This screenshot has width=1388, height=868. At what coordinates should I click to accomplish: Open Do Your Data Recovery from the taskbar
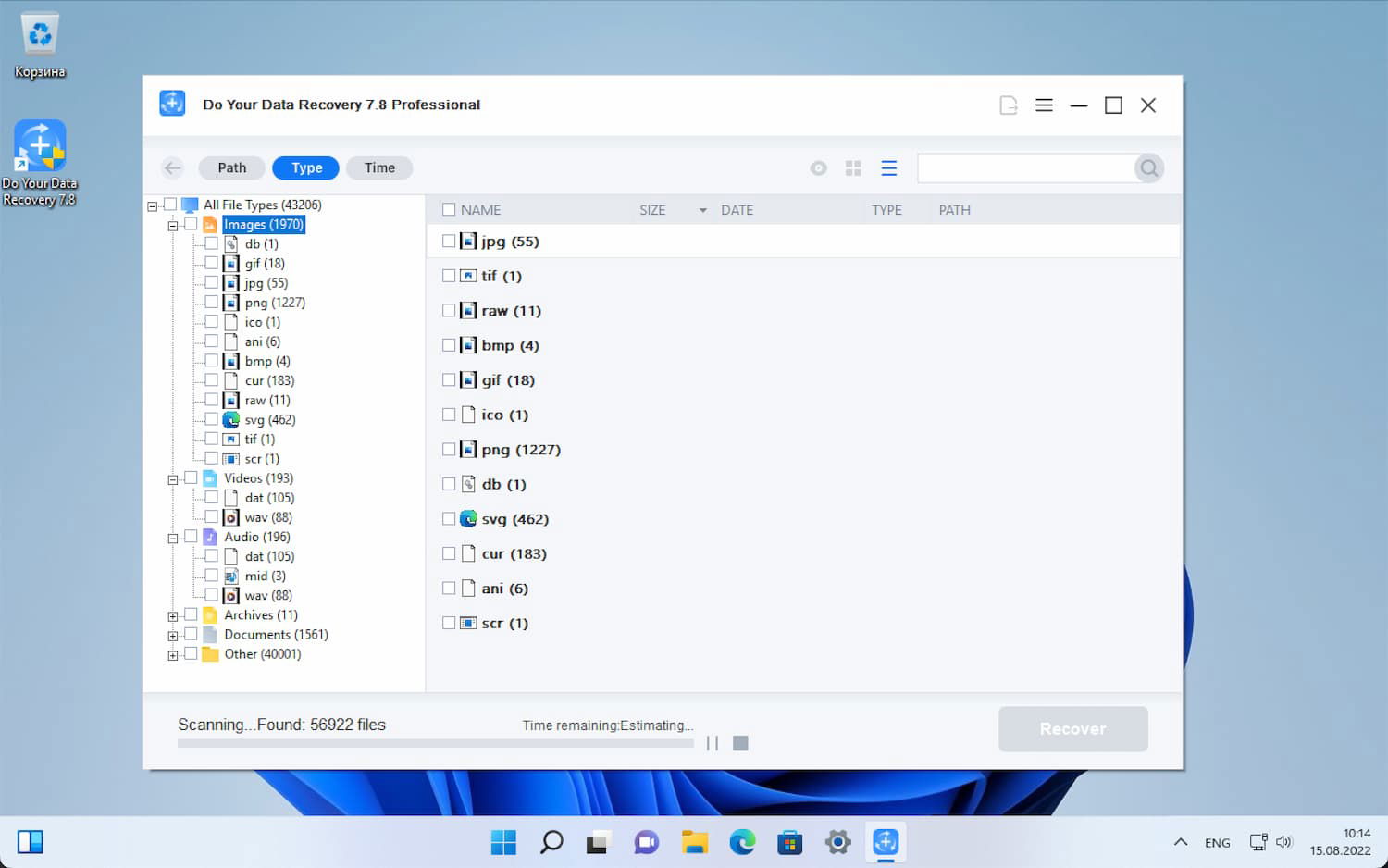click(x=886, y=842)
